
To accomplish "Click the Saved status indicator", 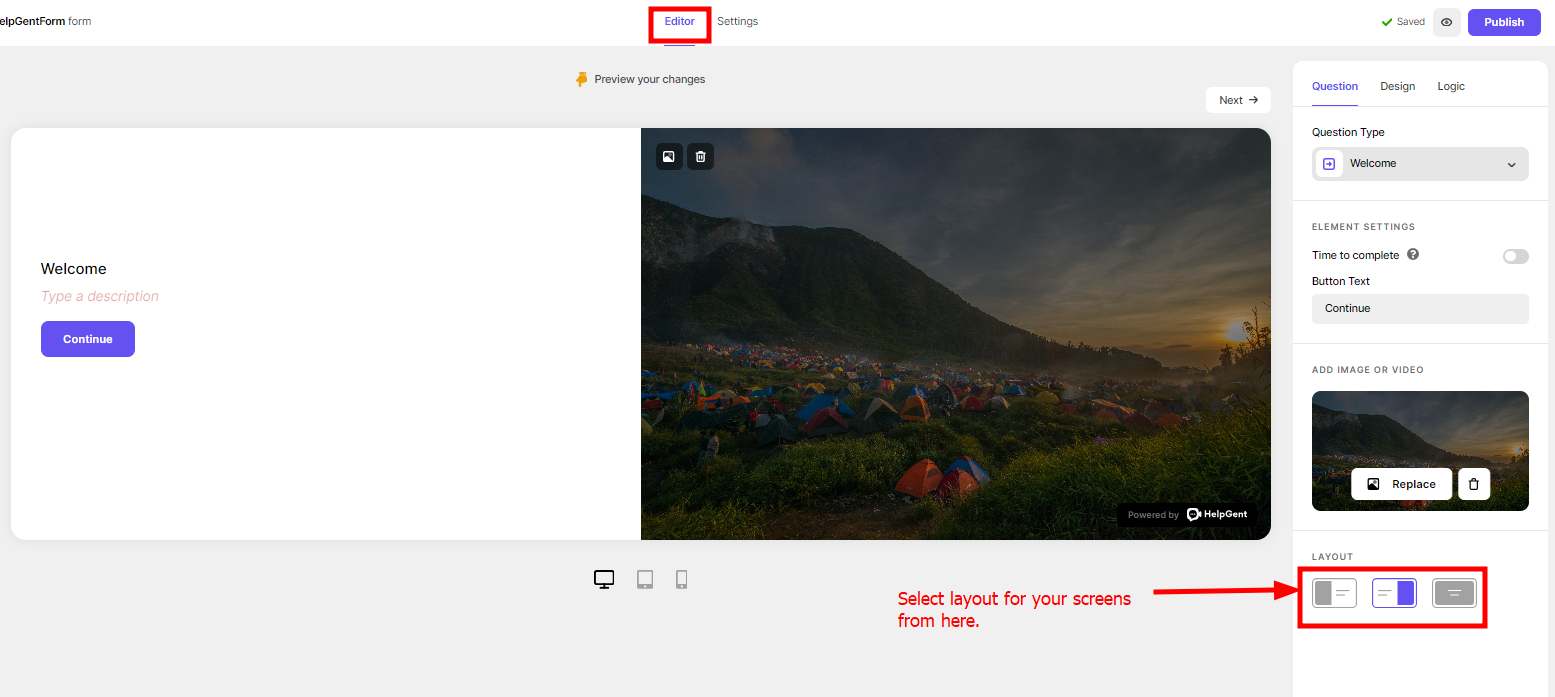I will [1403, 22].
